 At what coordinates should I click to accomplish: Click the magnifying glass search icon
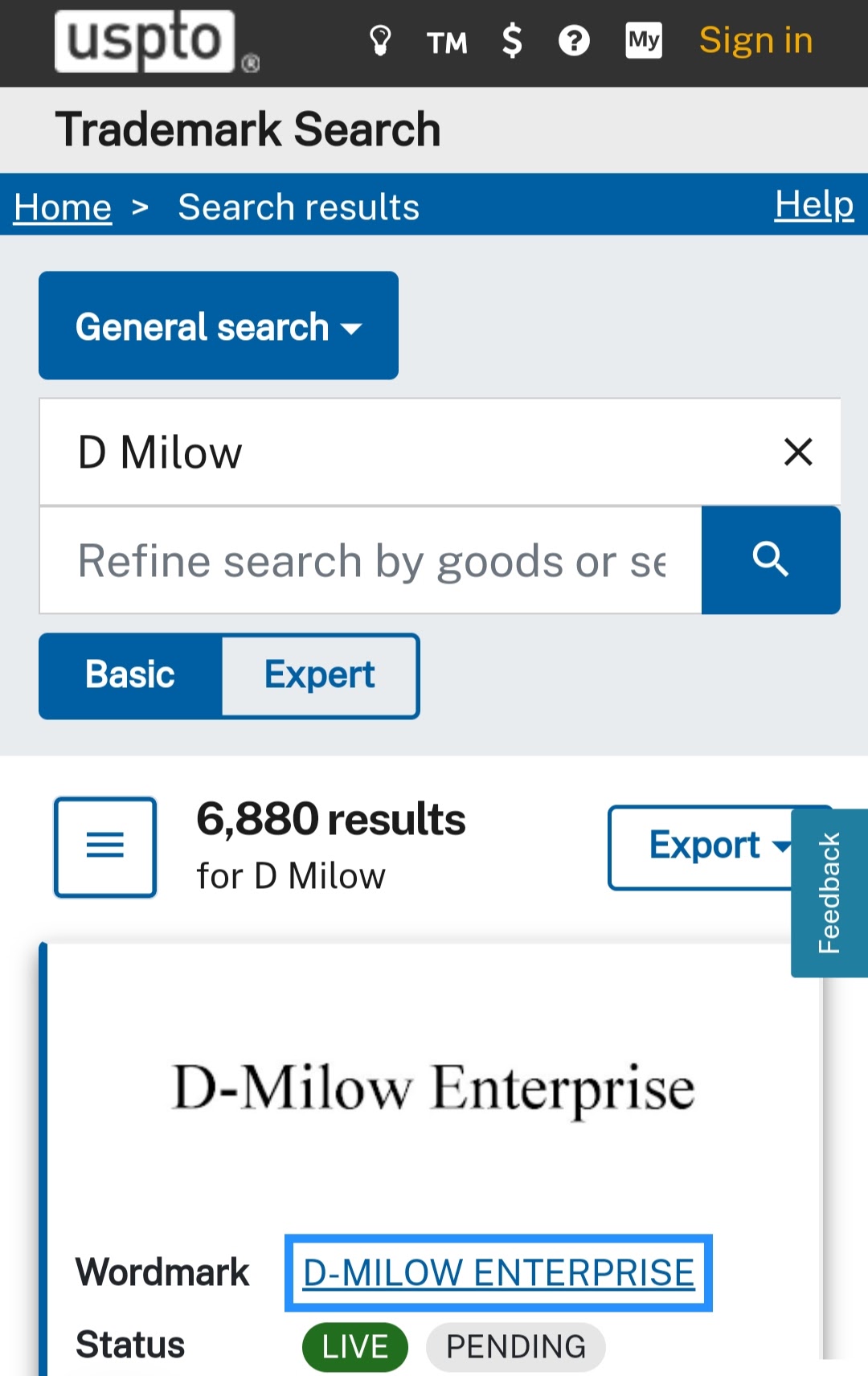[x=770, y=560]
